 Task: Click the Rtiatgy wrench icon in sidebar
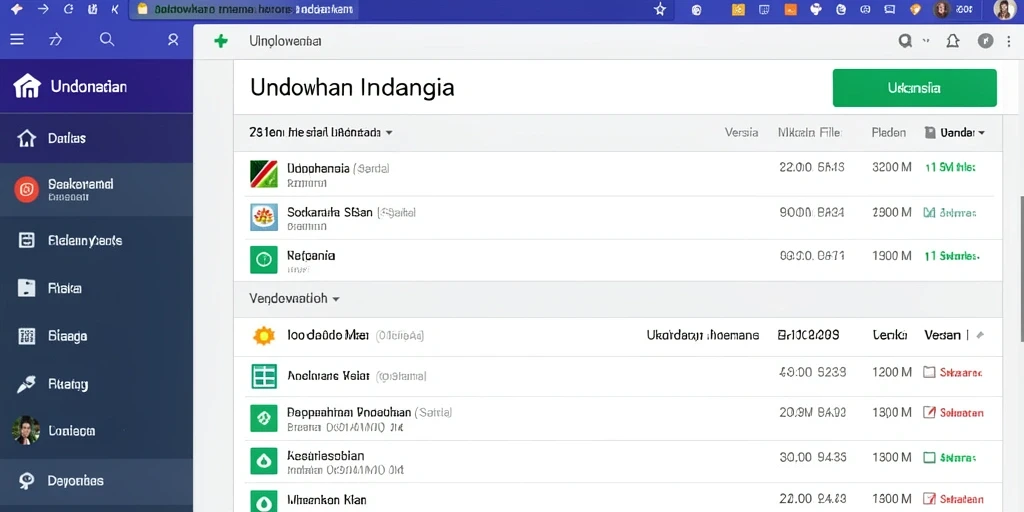tap(26, 384)
